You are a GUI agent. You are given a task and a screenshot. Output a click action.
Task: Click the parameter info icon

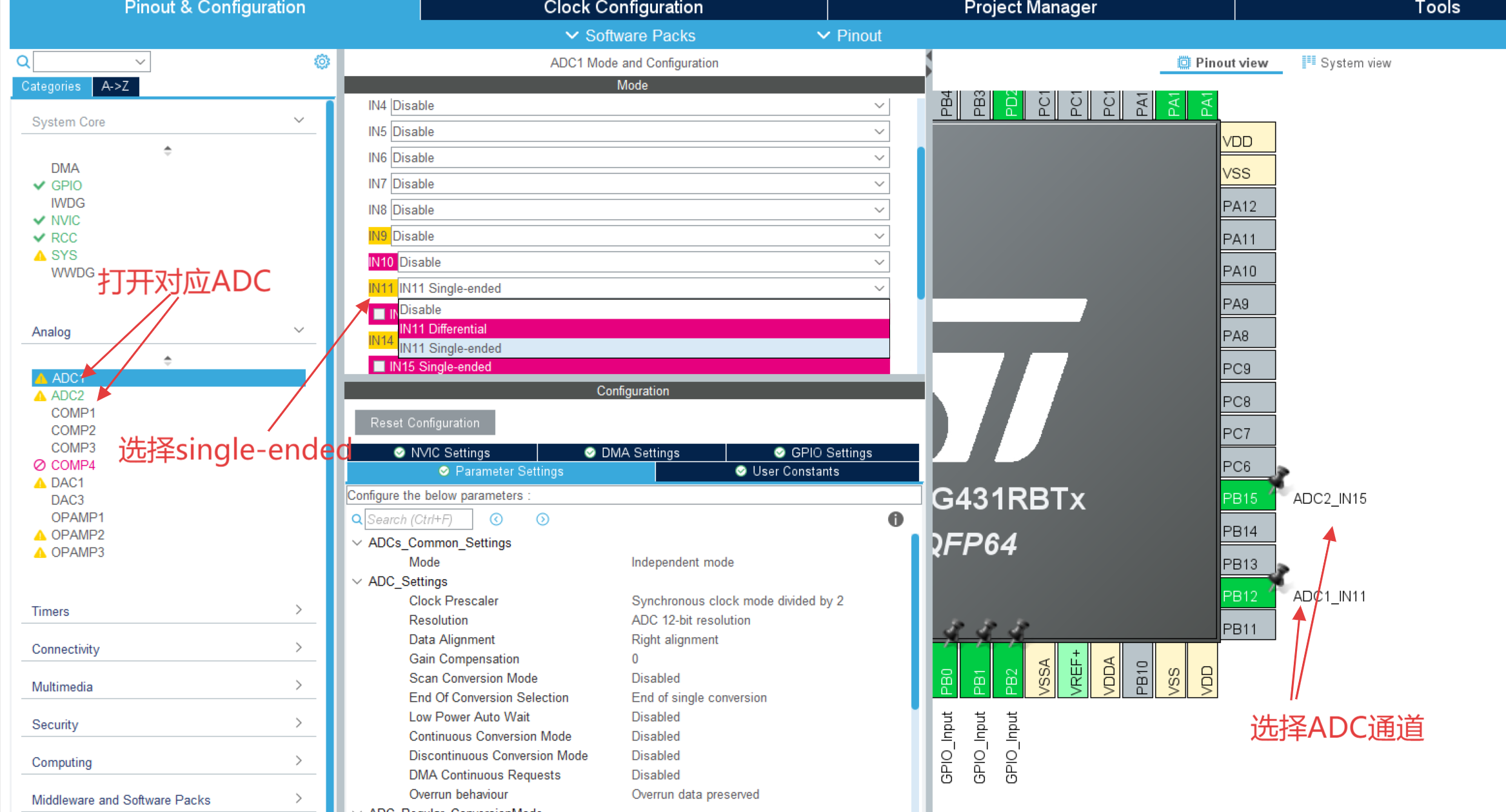(895, 519)
